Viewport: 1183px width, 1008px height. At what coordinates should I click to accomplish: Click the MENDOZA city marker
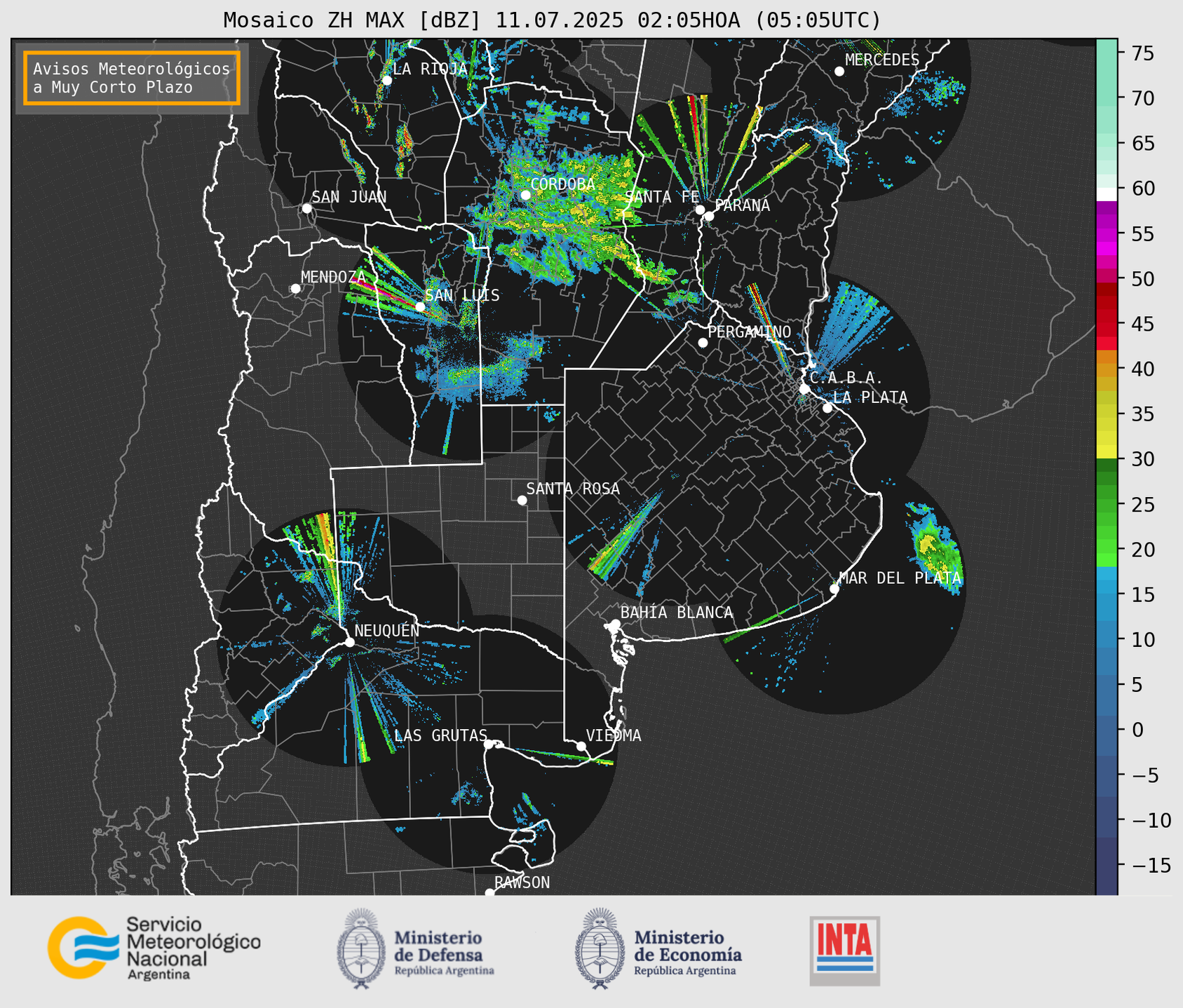click(x=295, y=289)
